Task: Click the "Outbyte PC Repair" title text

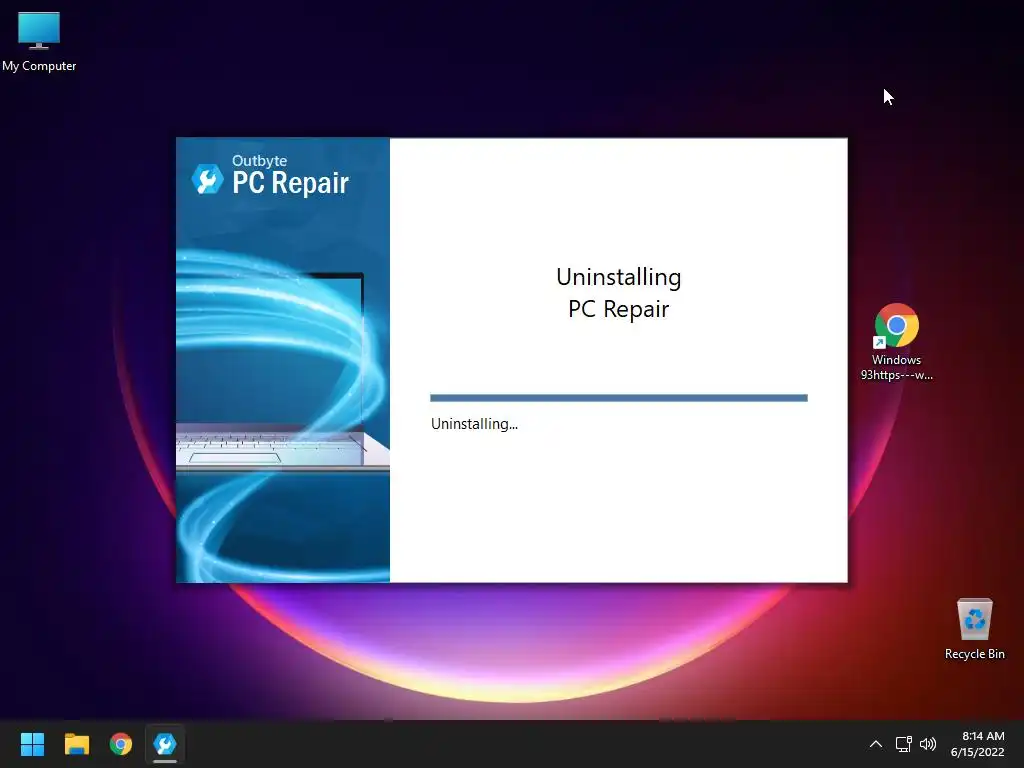Action: click(290, 175)
